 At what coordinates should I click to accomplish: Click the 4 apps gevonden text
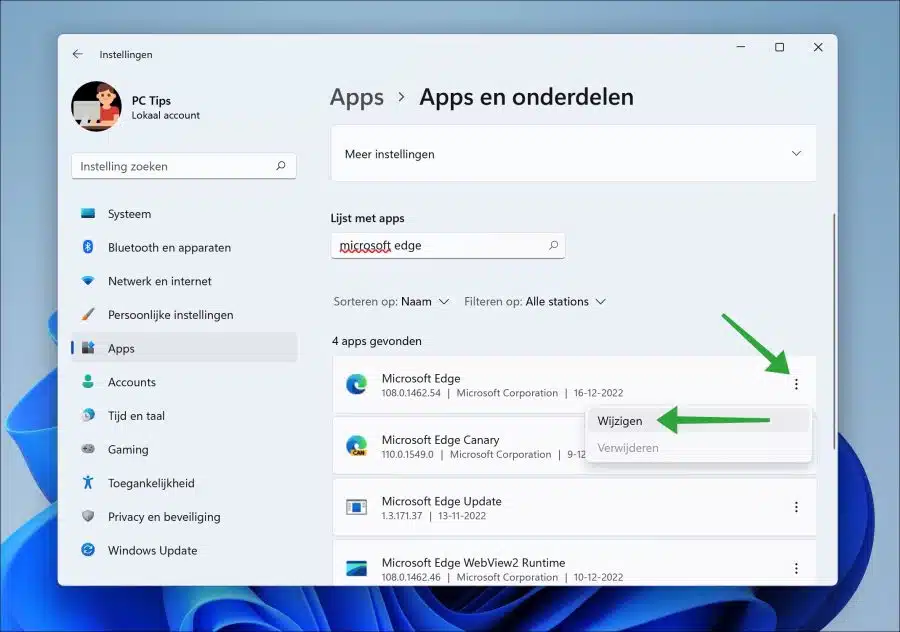[377, 341]
